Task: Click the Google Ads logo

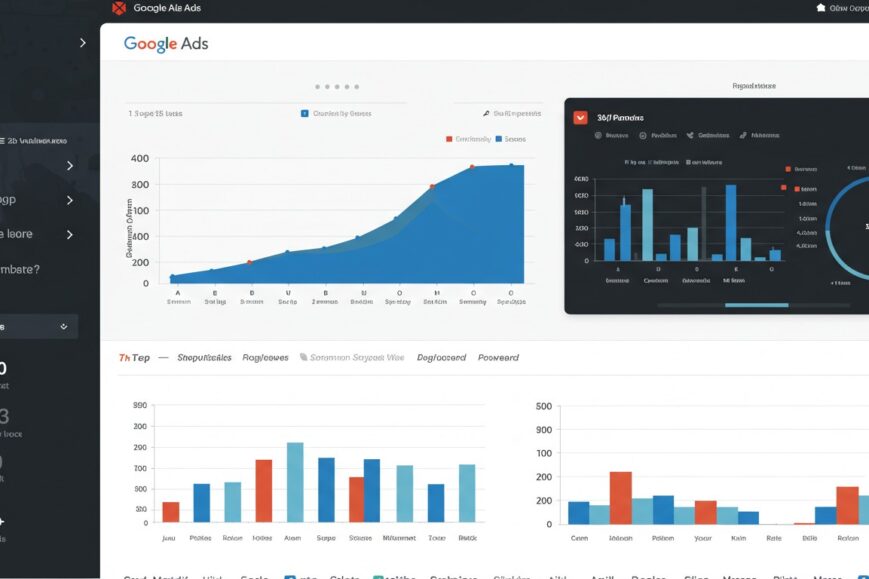Action: point(166,43)
